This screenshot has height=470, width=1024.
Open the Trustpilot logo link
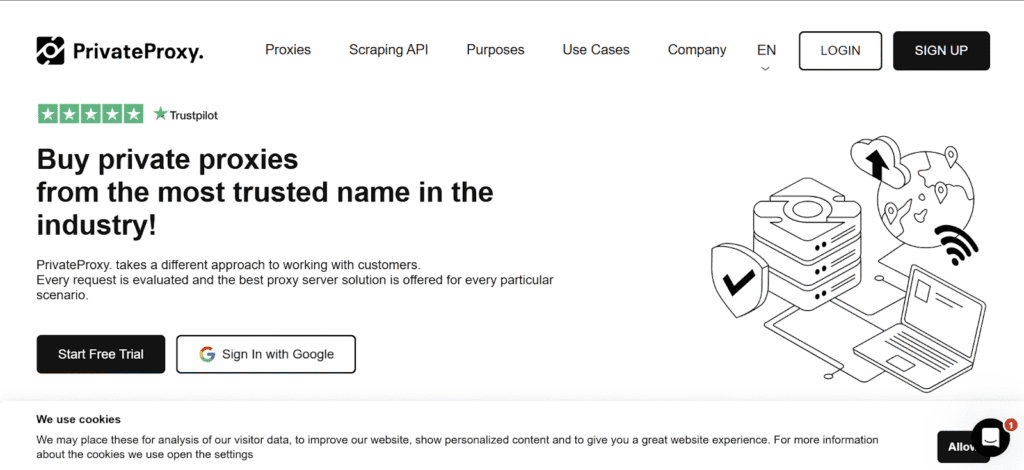point(186,115)
